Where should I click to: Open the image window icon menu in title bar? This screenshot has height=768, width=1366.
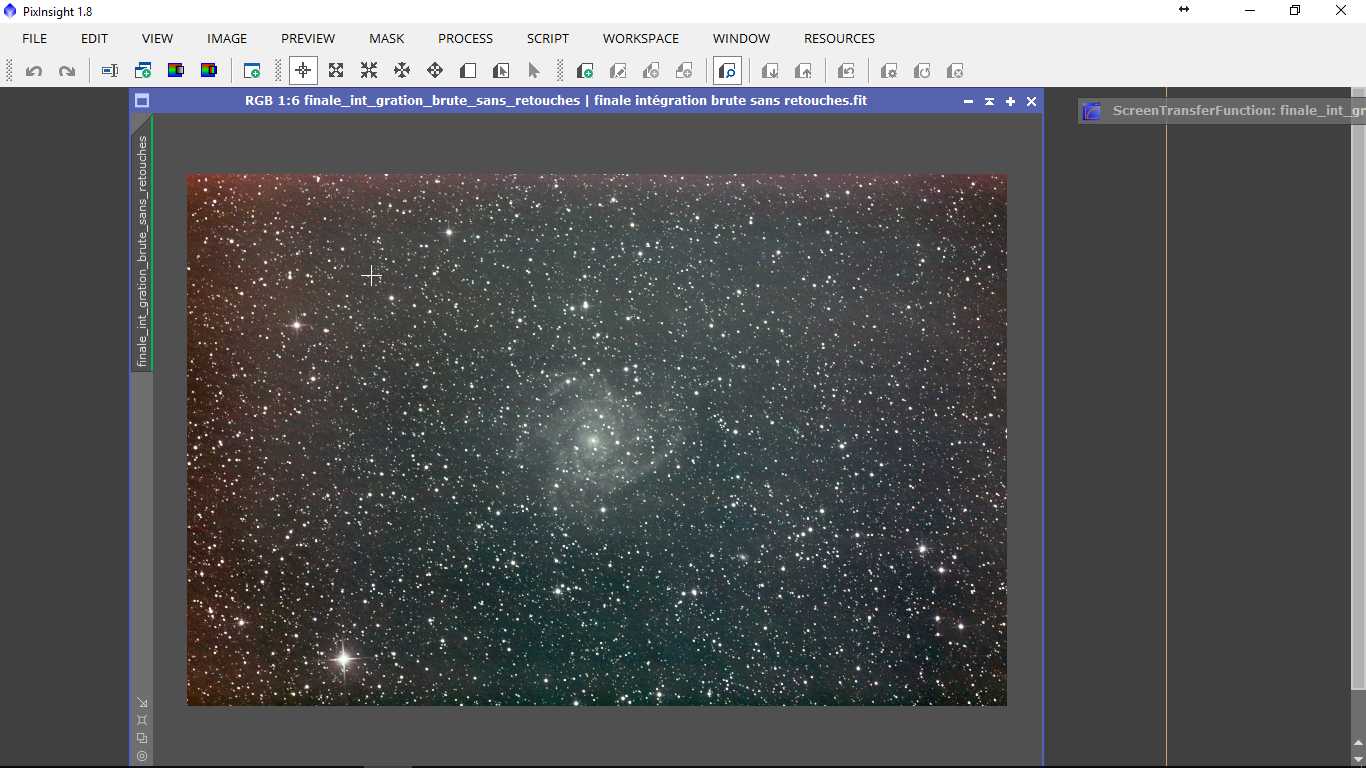pos(142,101)
